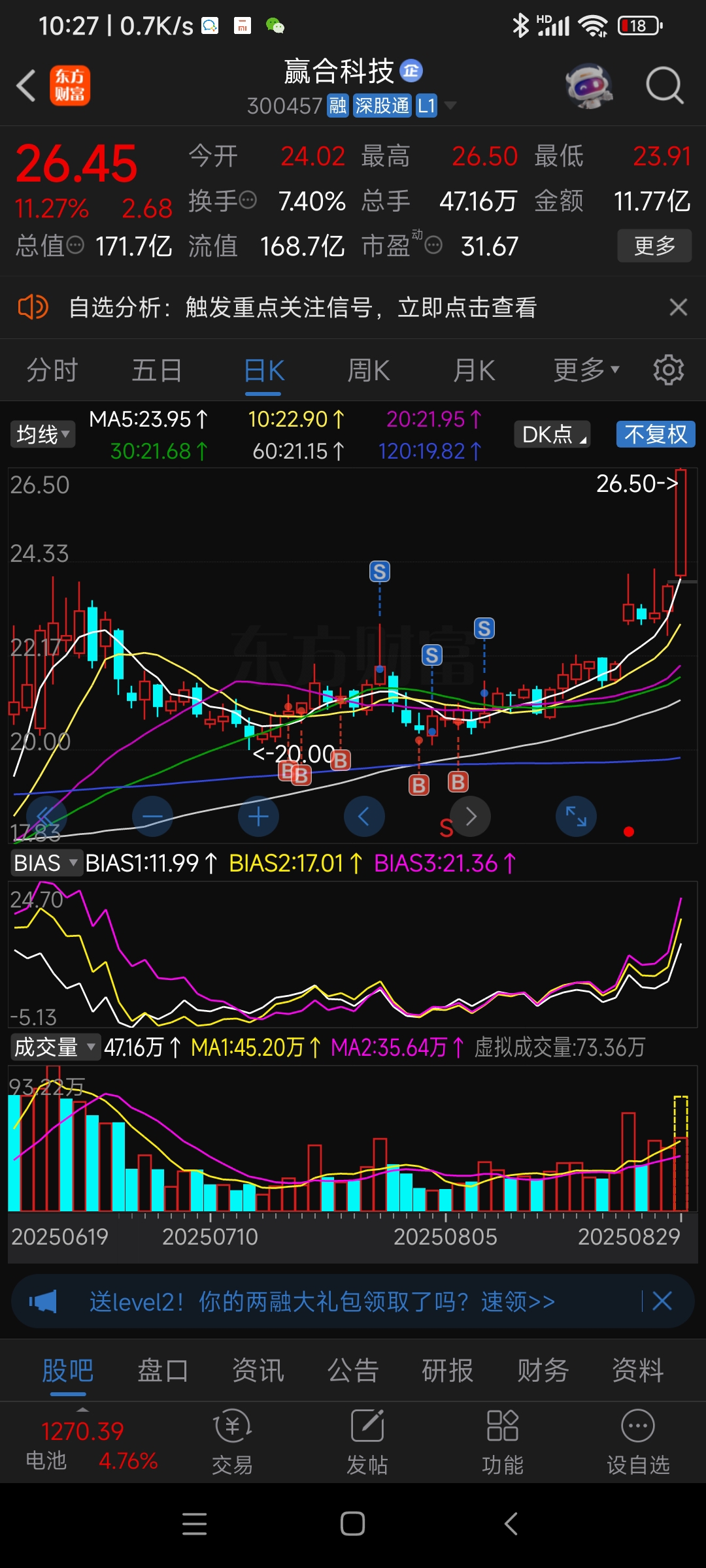Select the 日K chart tab
The image size is (706, 1568).
pyautogui.click(x=263, y=370)
